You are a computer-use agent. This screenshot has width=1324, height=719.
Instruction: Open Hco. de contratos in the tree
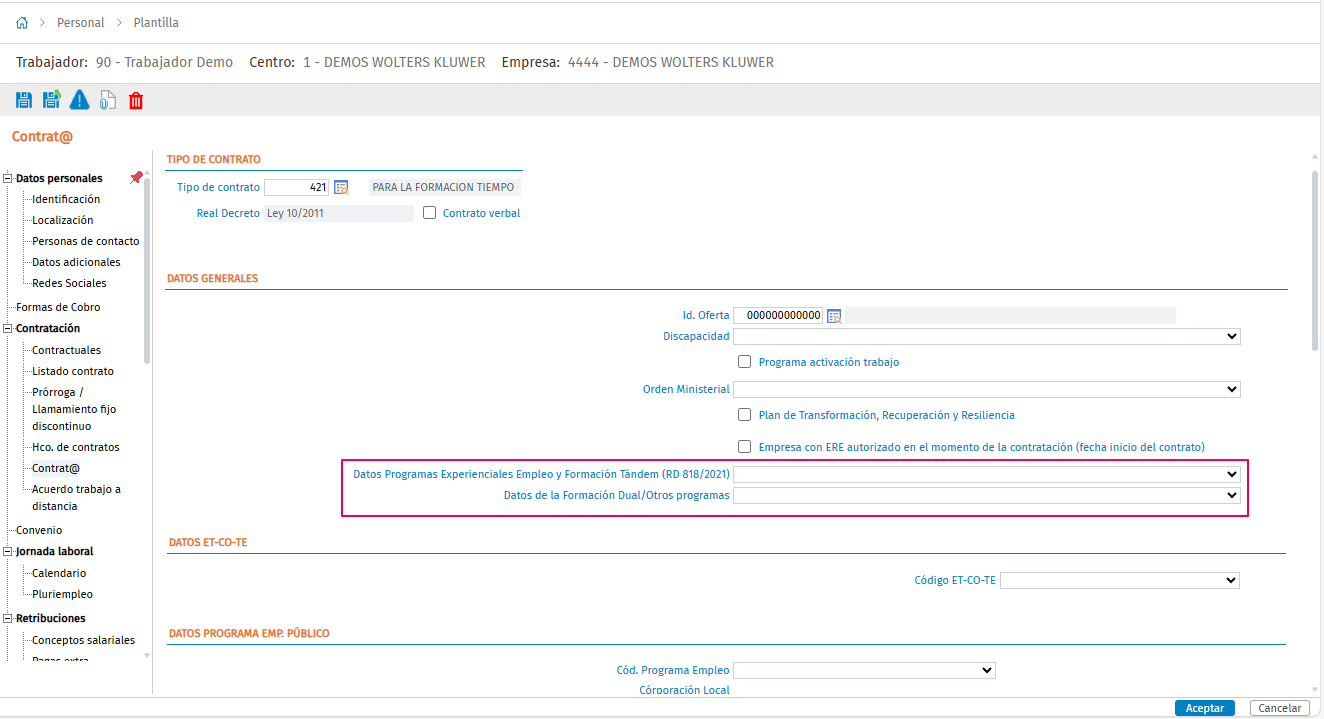tap(76, 447)
